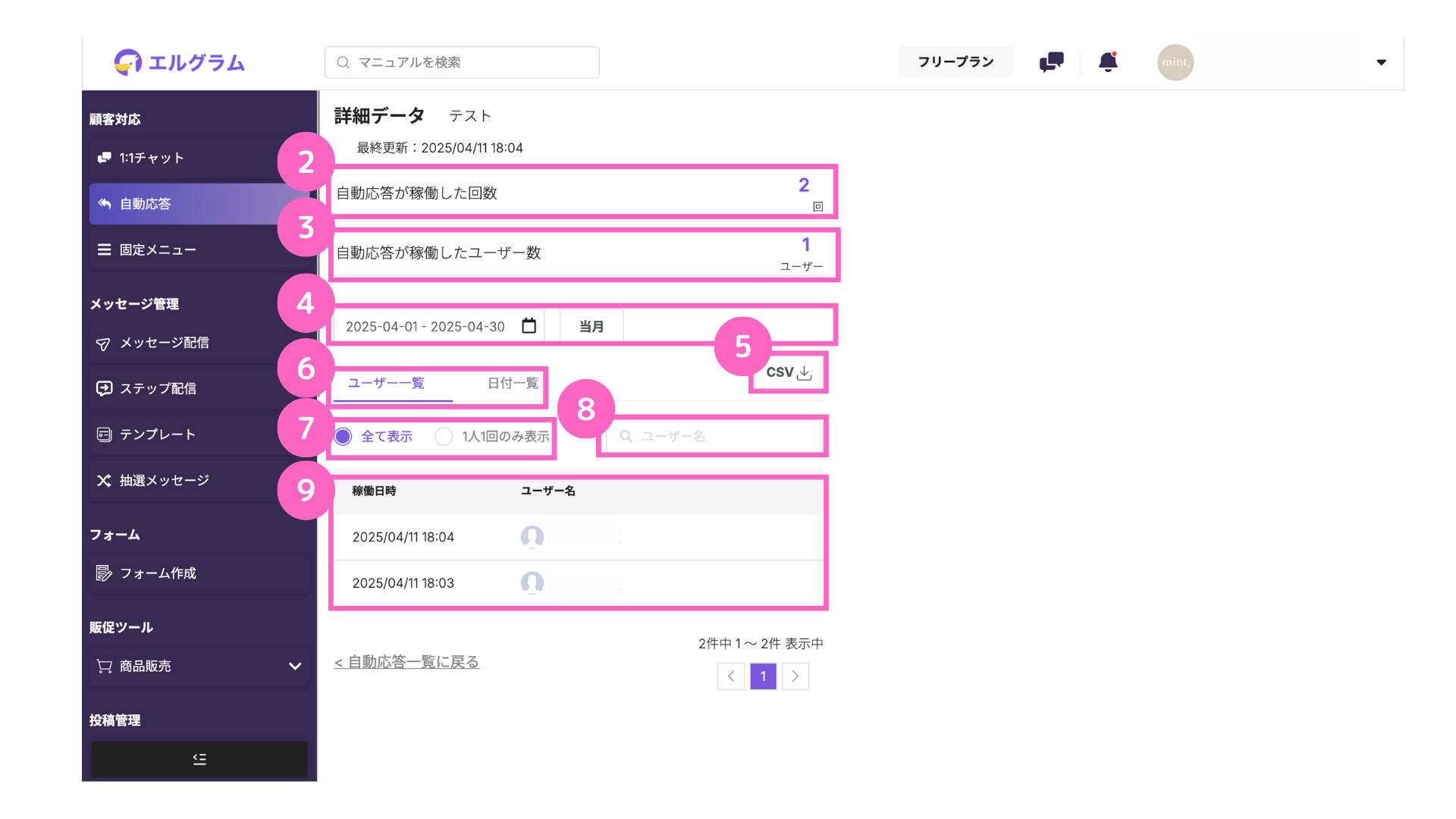The height and width of the screenshot is (819, 1456).
Task: Select the 1人1回のみ表示 radio button
Action: tap(444, 436)
